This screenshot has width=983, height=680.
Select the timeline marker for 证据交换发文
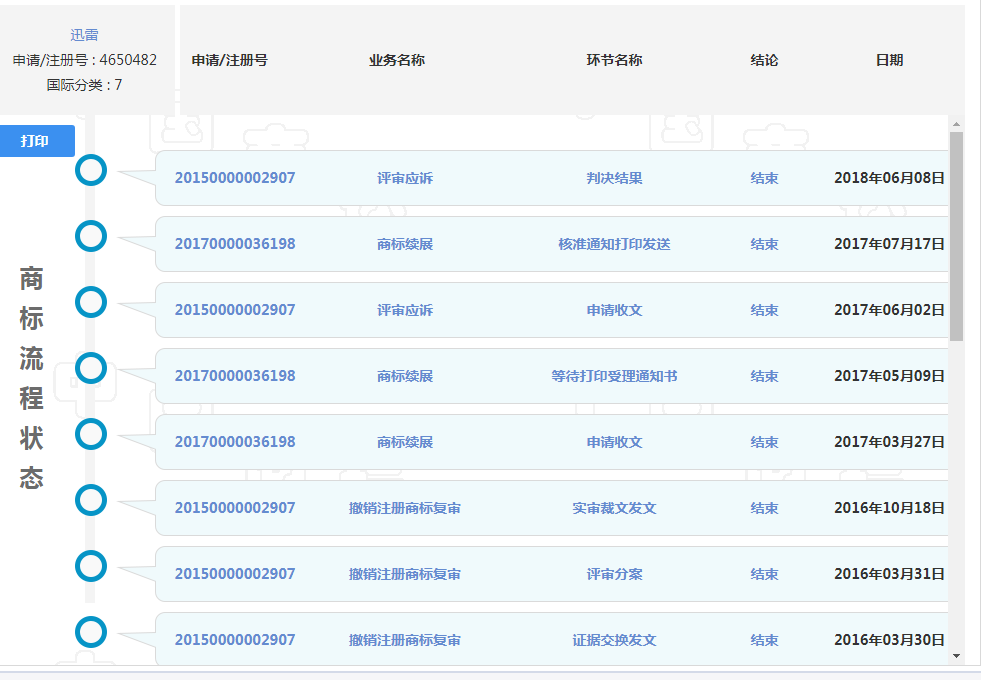[91, 631]
